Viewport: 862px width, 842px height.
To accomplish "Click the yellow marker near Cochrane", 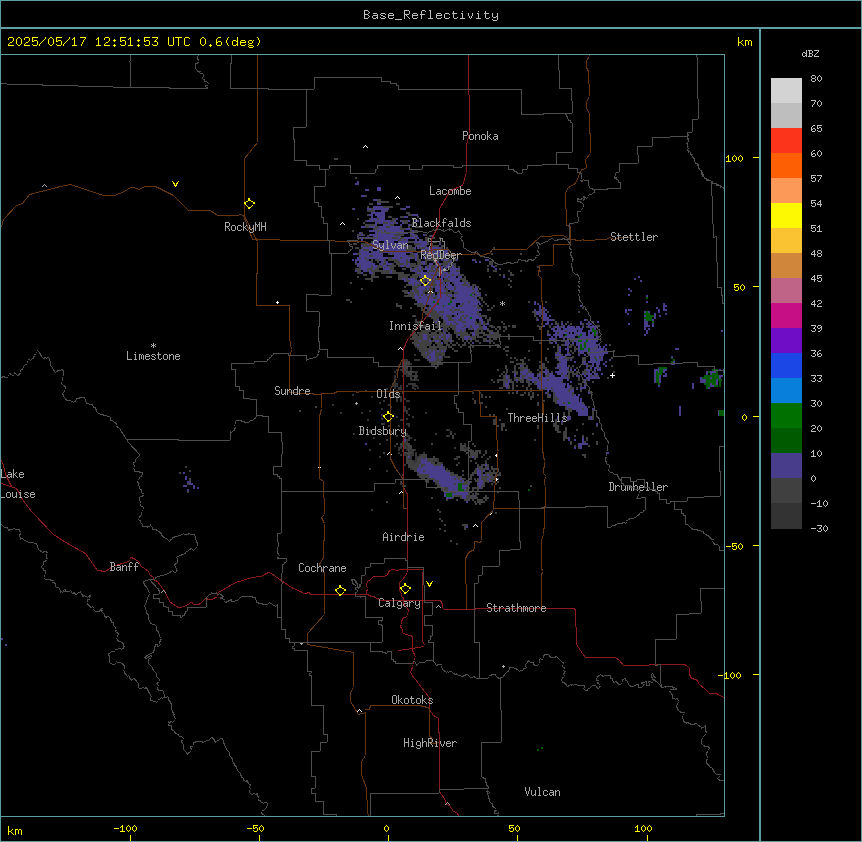I will [x=340, y=590].
